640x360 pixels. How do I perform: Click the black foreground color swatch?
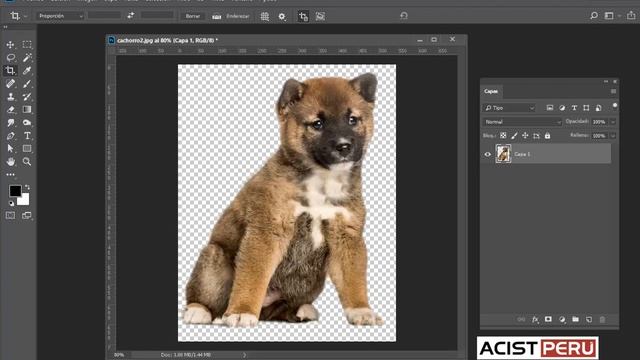15,191
